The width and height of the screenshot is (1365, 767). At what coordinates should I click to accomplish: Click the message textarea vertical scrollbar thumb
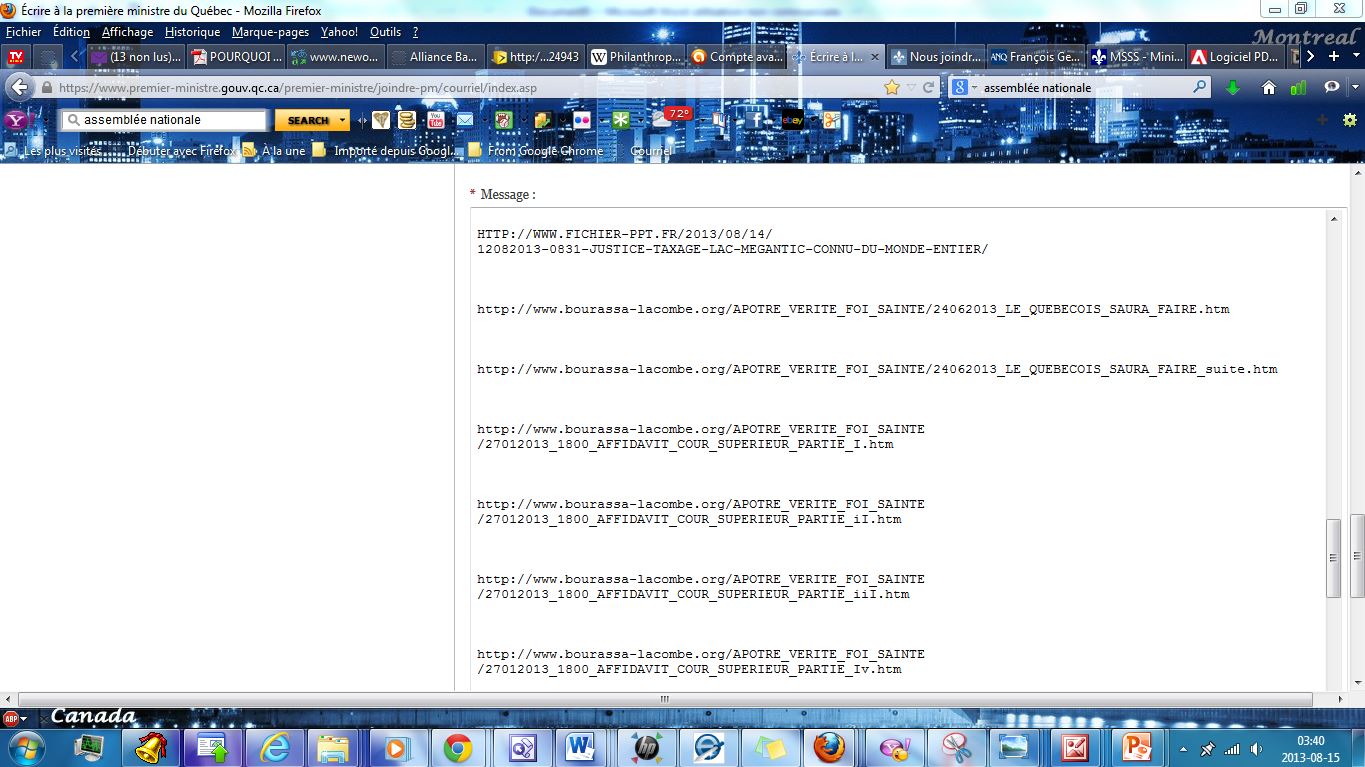click(x=1333, y=558)
